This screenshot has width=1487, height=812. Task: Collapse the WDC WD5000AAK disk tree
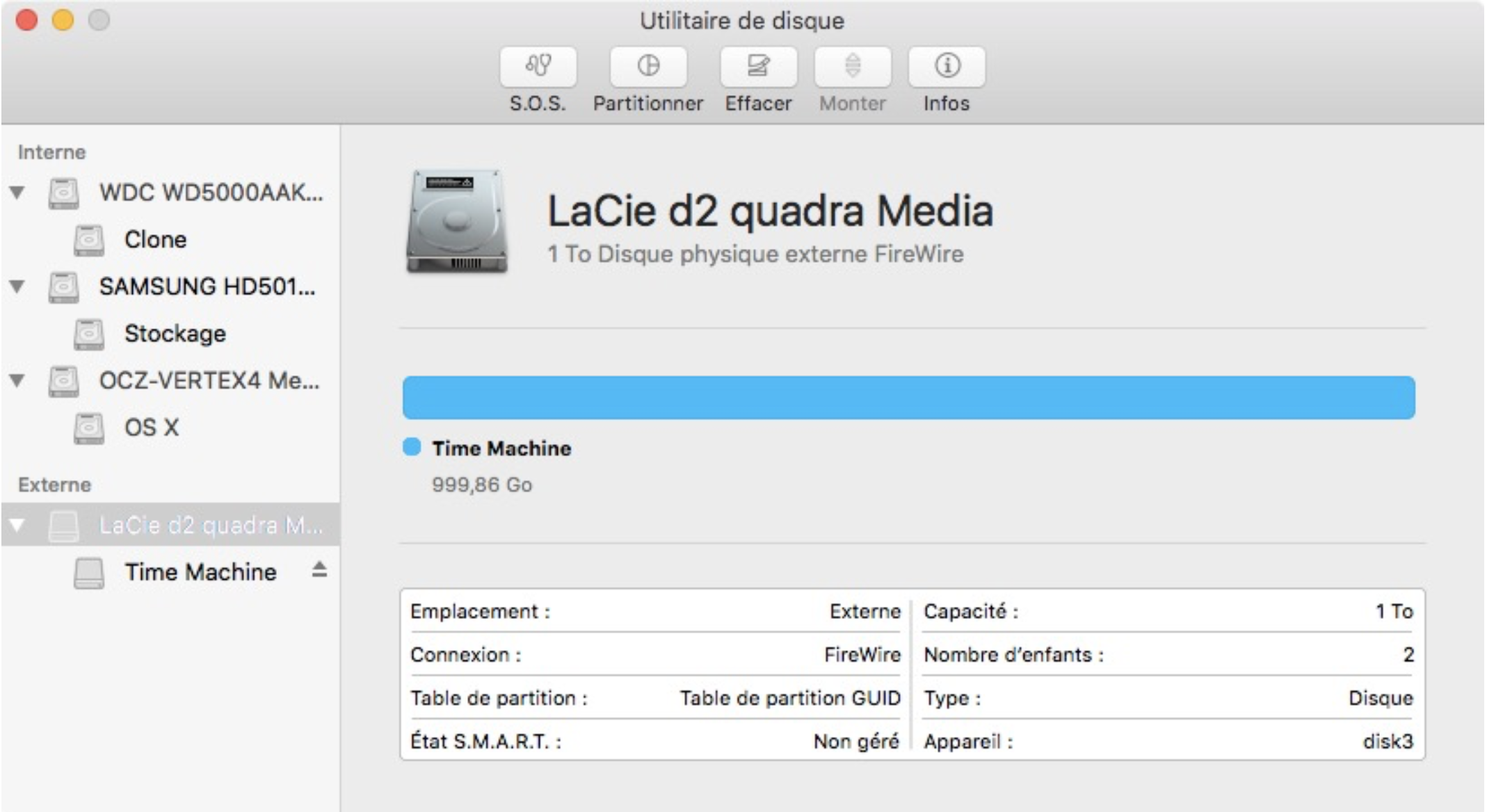point(17,193)
